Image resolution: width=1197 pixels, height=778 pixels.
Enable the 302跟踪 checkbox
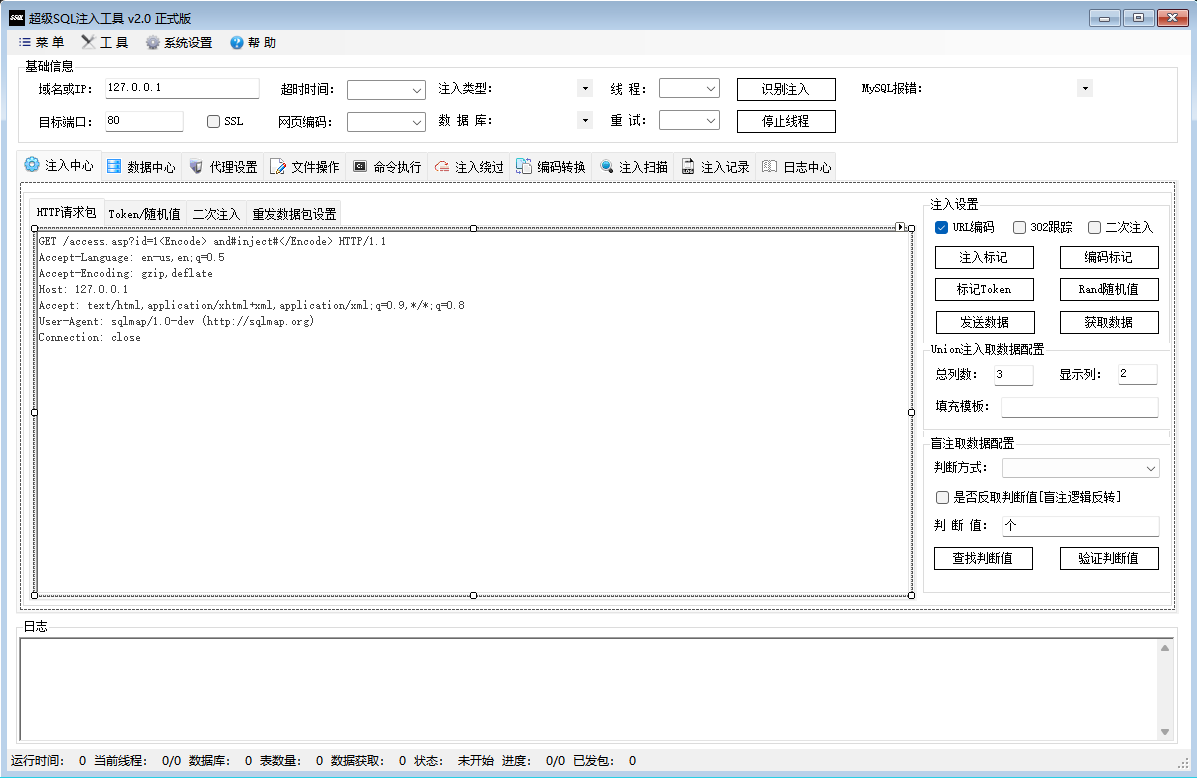tap(1019, 228)
